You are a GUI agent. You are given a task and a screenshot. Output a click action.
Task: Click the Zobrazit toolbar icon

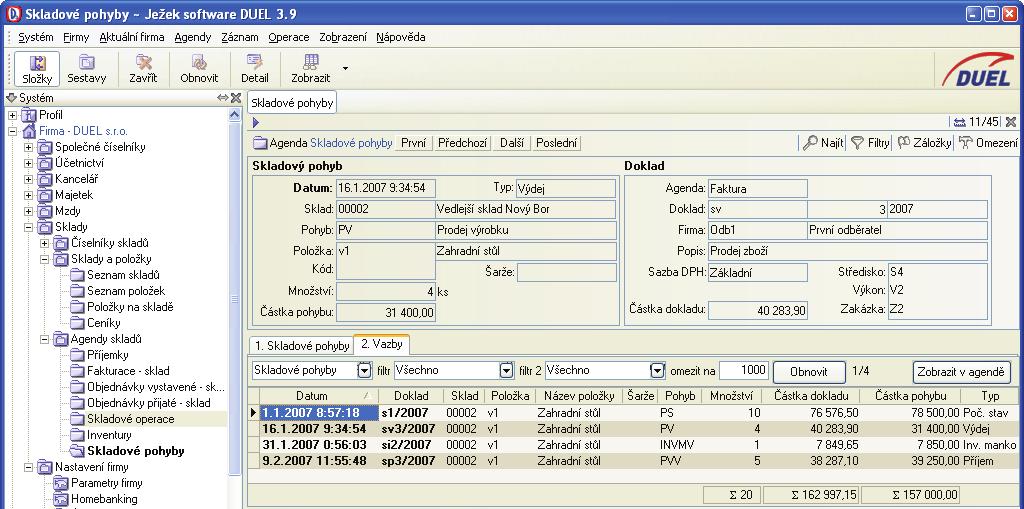click(x=310, y=69)
